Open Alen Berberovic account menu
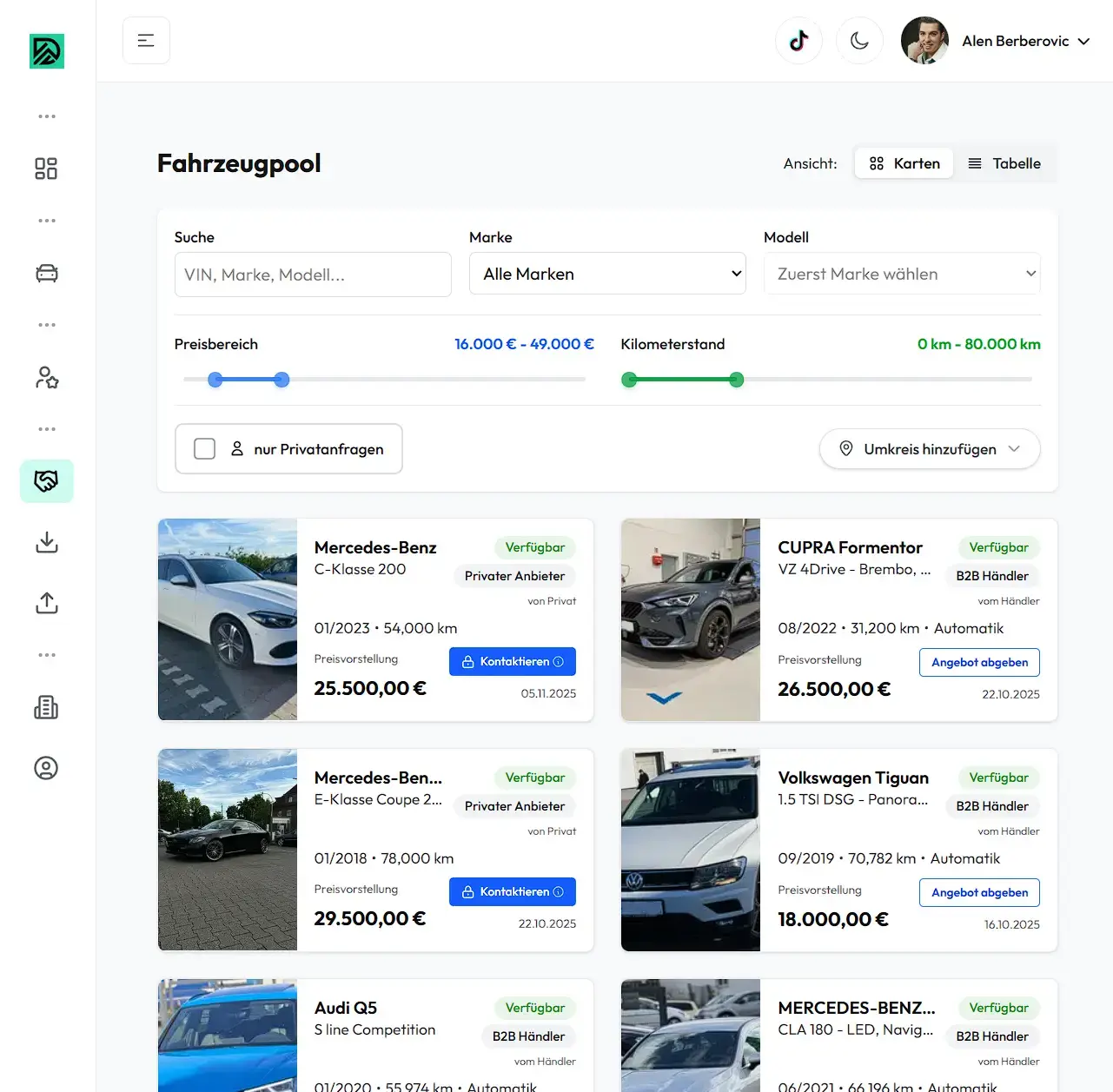 (x=1025, y=41)
